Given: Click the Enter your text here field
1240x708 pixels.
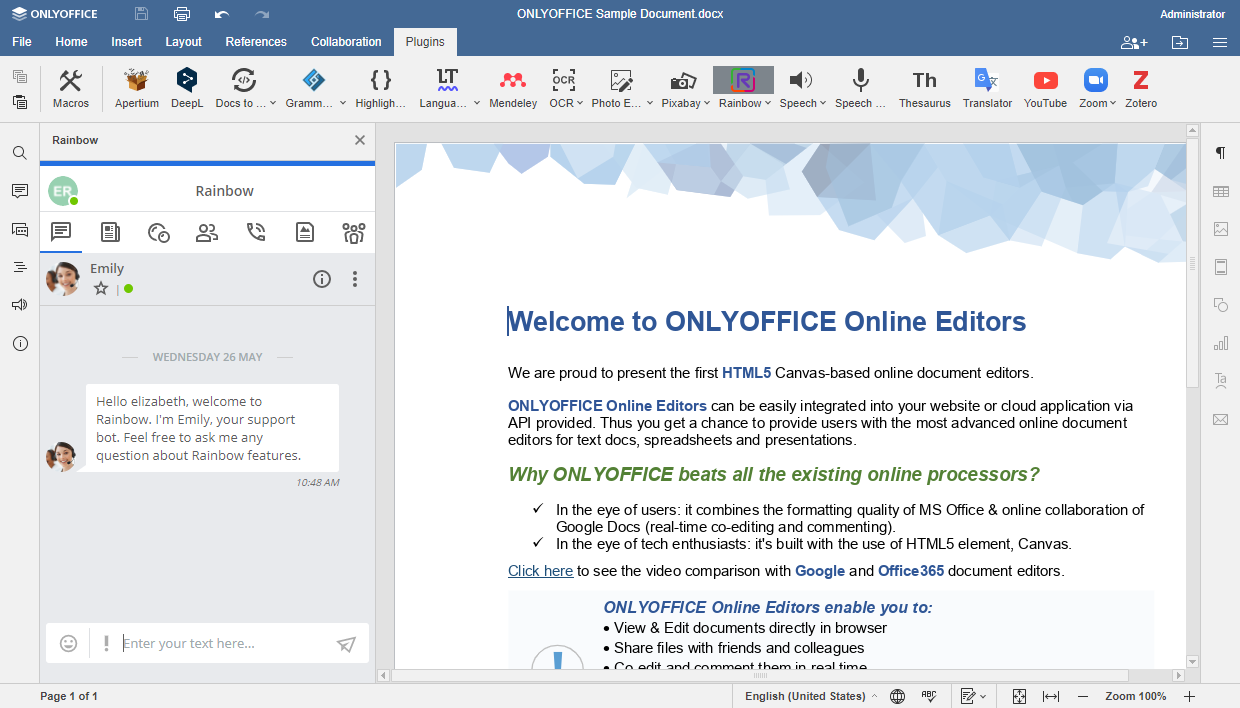Looking at the screenshot, I should (x=225, y=643).
